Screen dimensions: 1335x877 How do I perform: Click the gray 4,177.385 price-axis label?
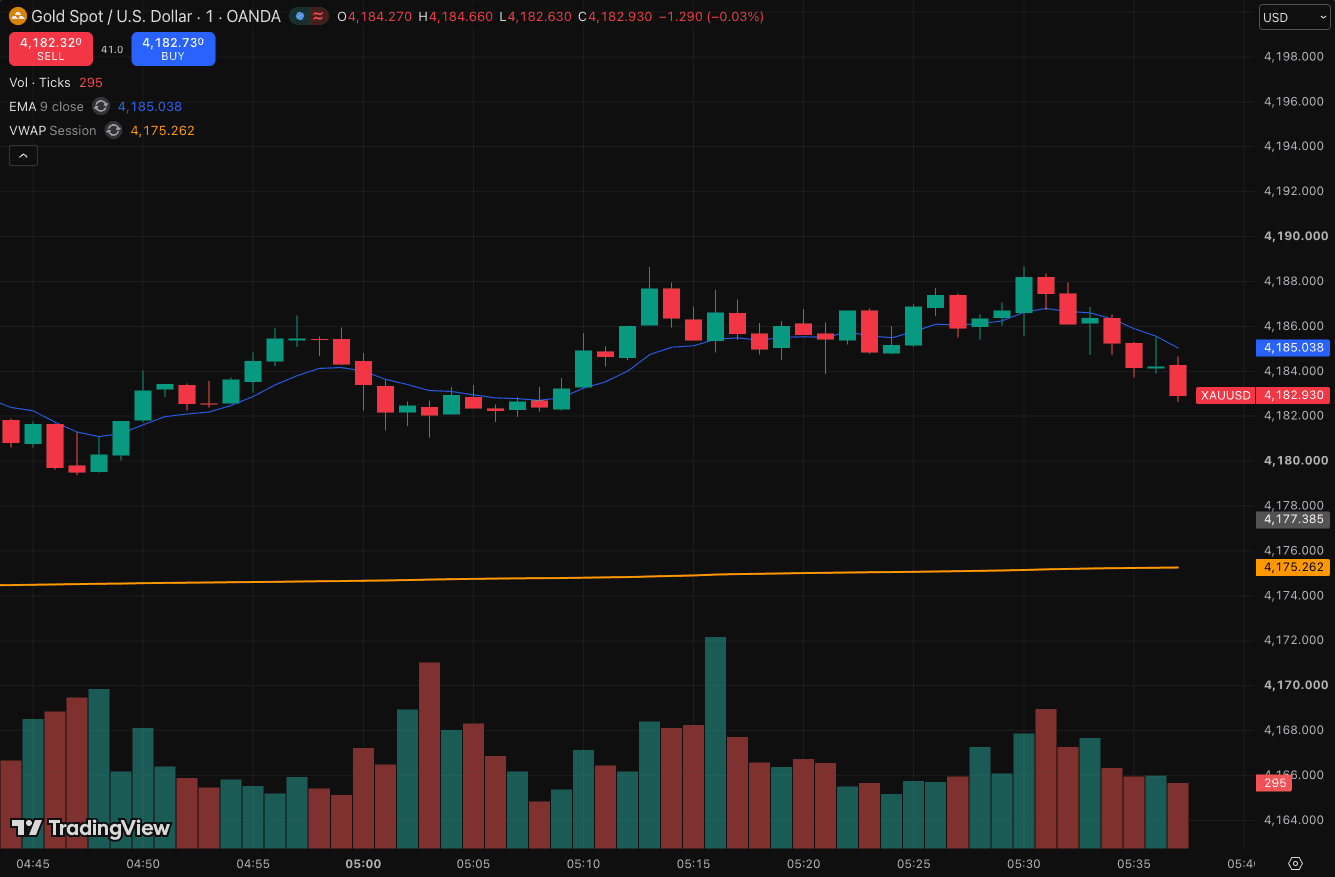point(1292,519)
